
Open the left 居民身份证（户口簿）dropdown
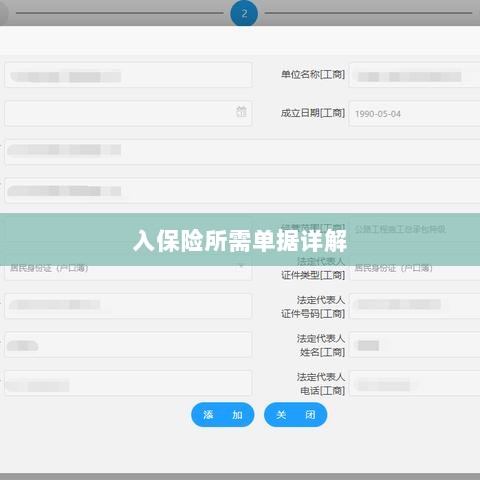pyautogui.click(x=128, y=269)
